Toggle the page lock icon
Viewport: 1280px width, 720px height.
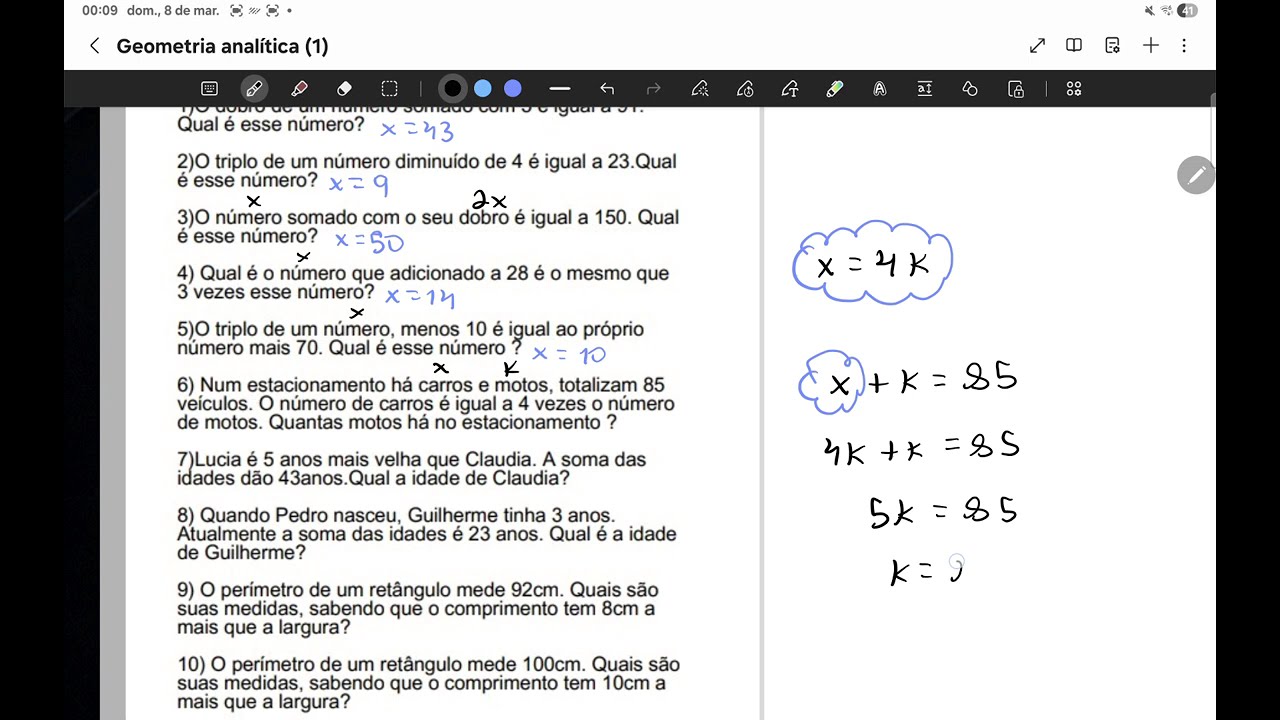pyautogui.click(x=1016, y=89)
